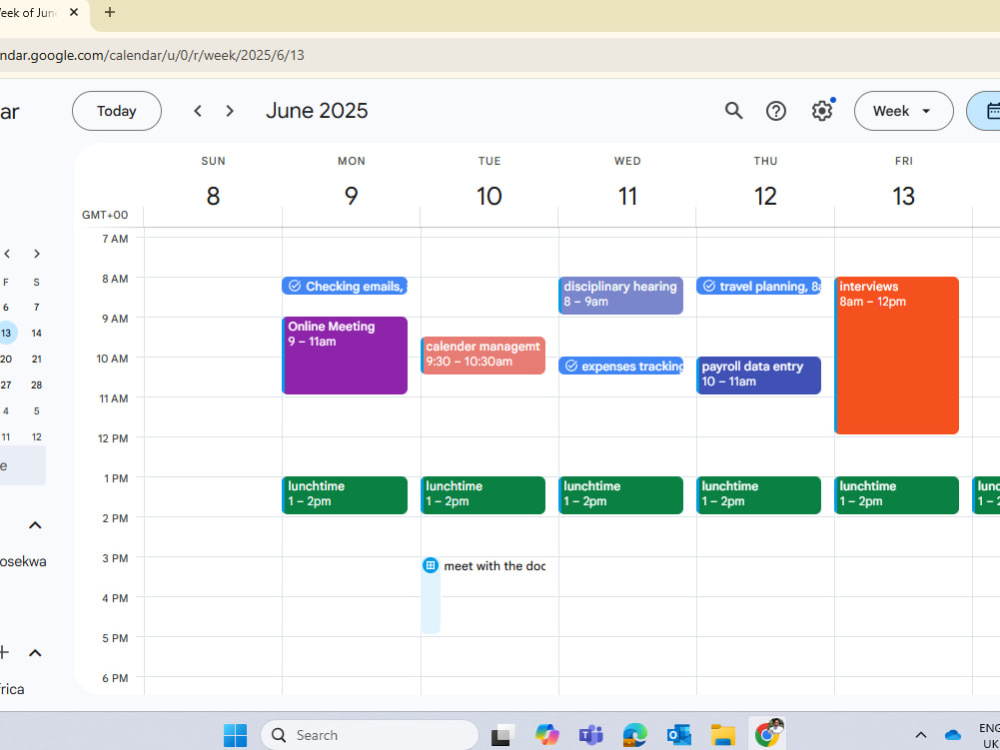Open the Windows Start menu
Screen dimensions: 1000x750
[x=235, y=735]
